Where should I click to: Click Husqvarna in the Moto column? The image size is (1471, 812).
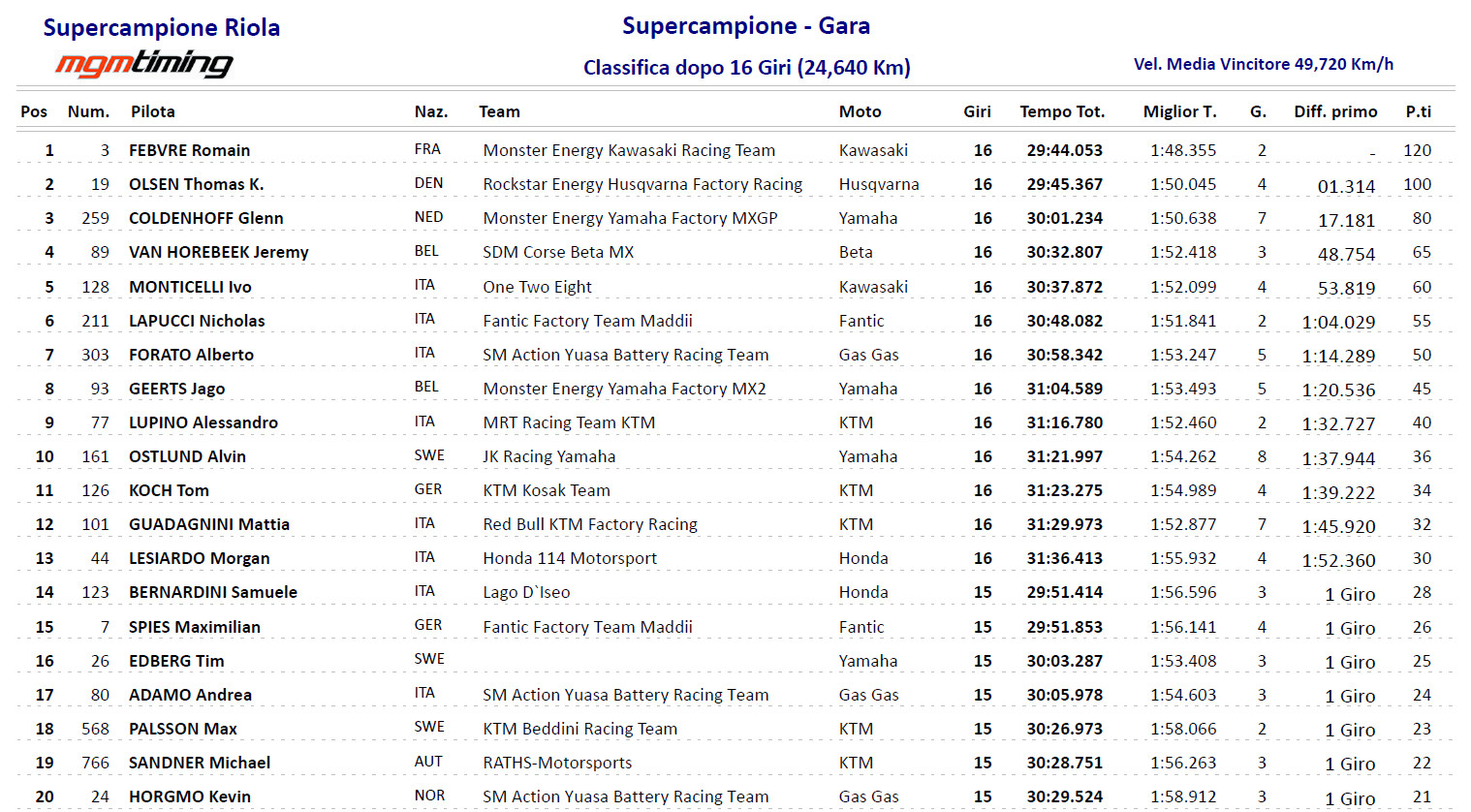point(879,184)
